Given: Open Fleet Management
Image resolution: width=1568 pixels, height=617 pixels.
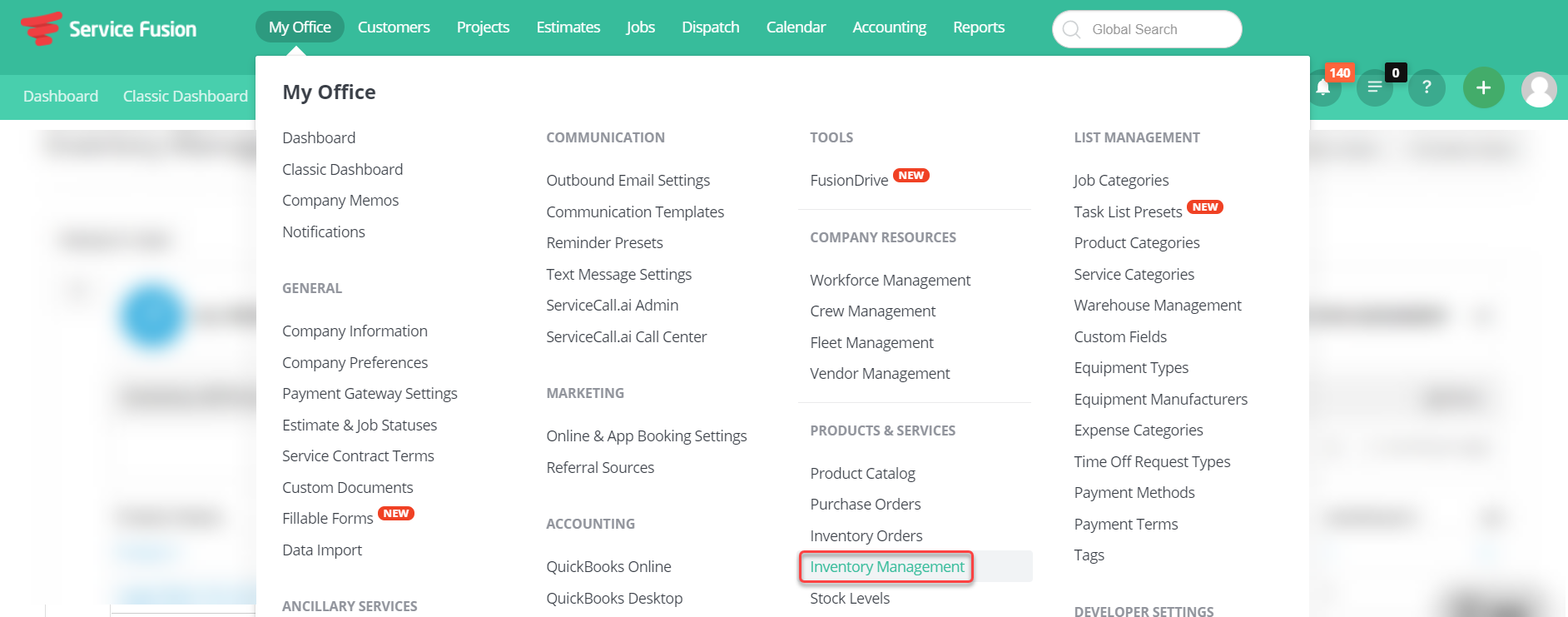Looking at the screenshot, I should [871, 342].
